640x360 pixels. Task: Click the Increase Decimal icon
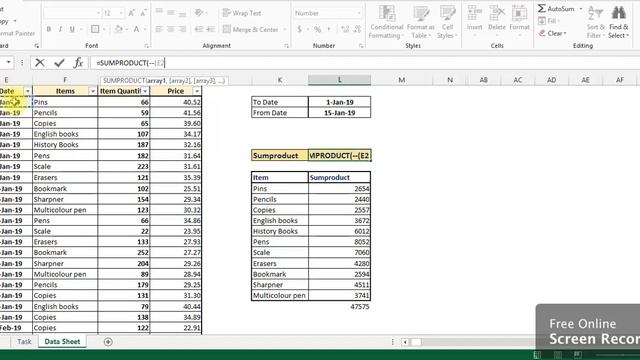click(x=345, y=29)
